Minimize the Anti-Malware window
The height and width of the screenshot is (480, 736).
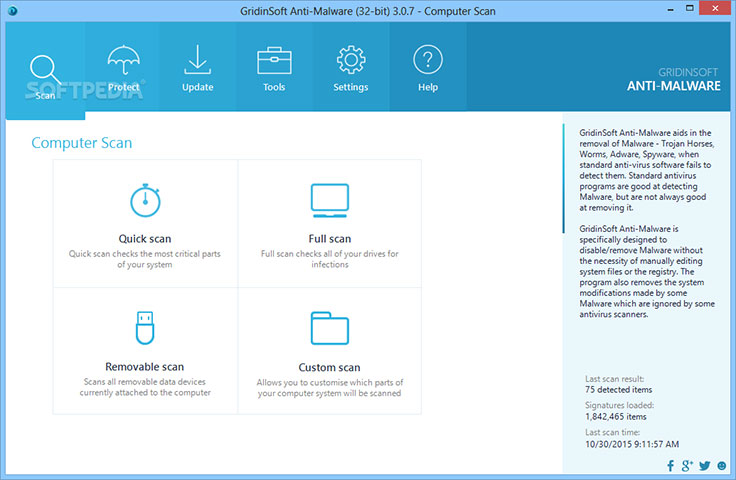tap(670, 10)
